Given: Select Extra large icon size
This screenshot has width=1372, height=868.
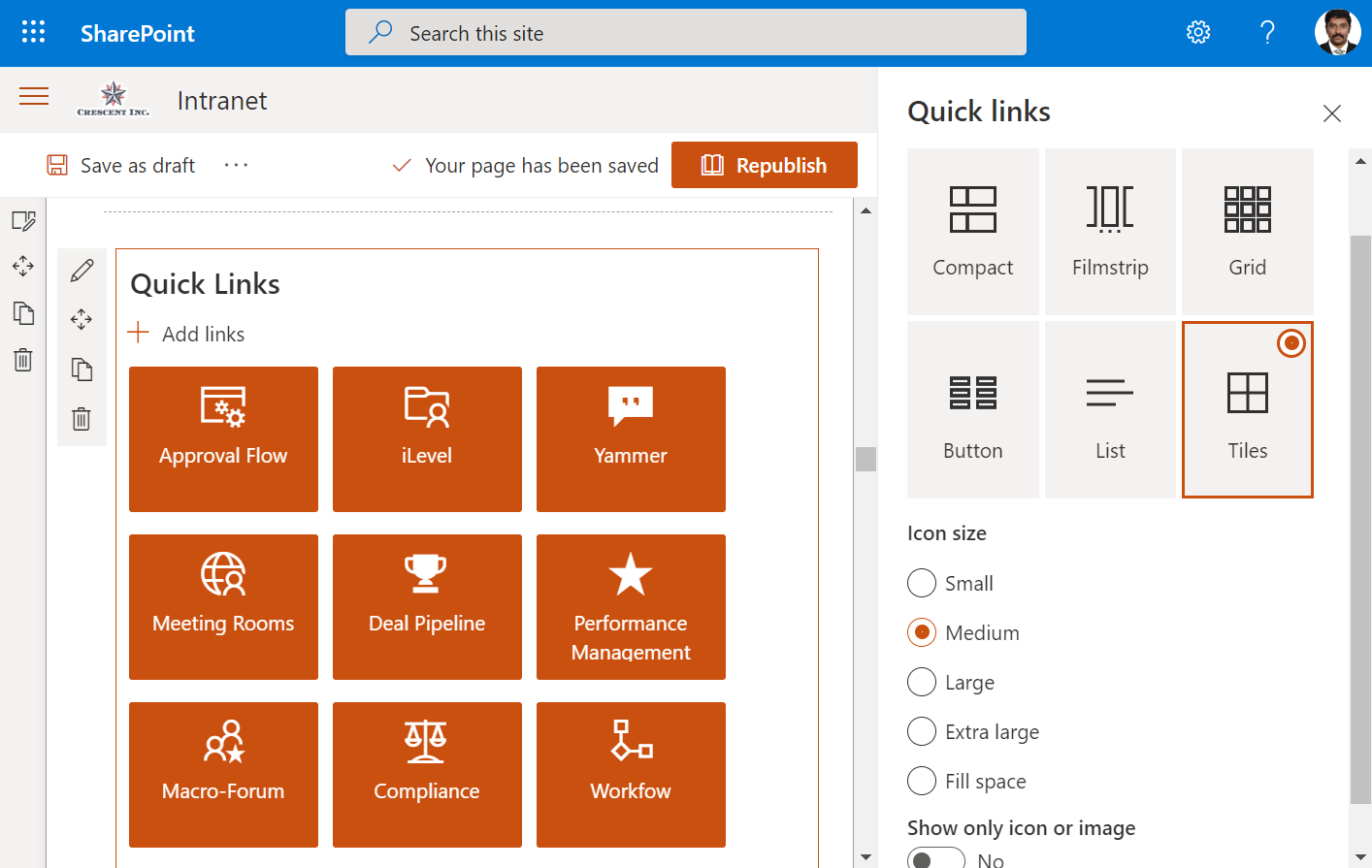Looking at the screenshot, I should 921,731.
